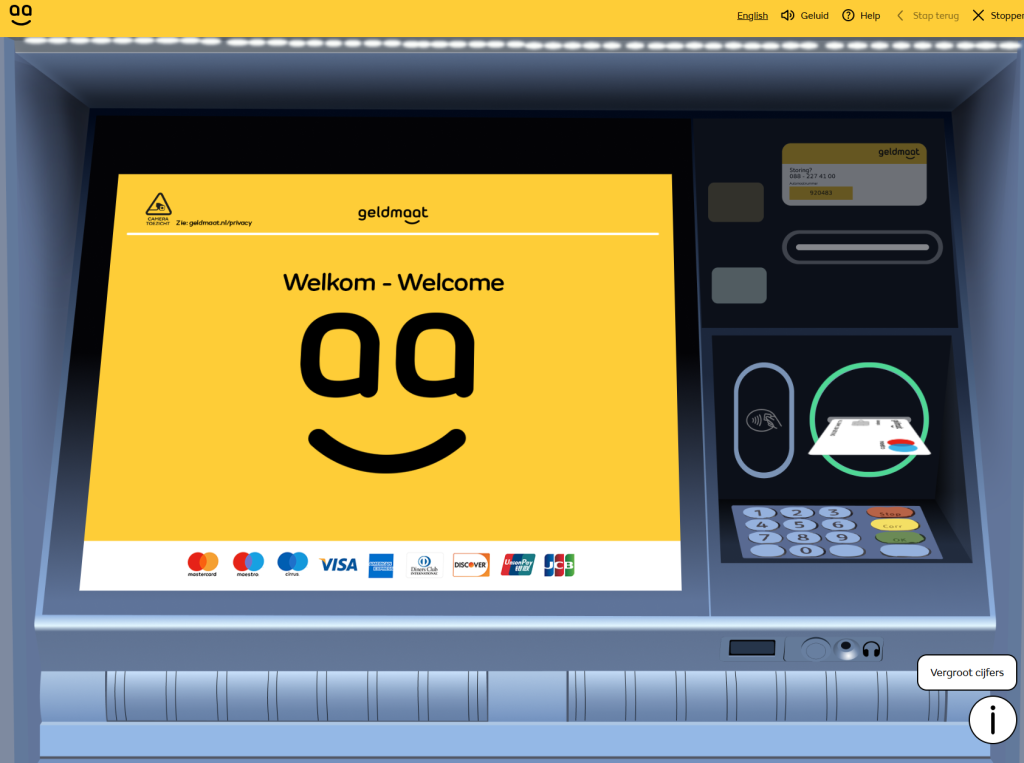Viewport: 1024px width, 763px height.
Task: Click keypad key 1
Action: click(758, 513)
